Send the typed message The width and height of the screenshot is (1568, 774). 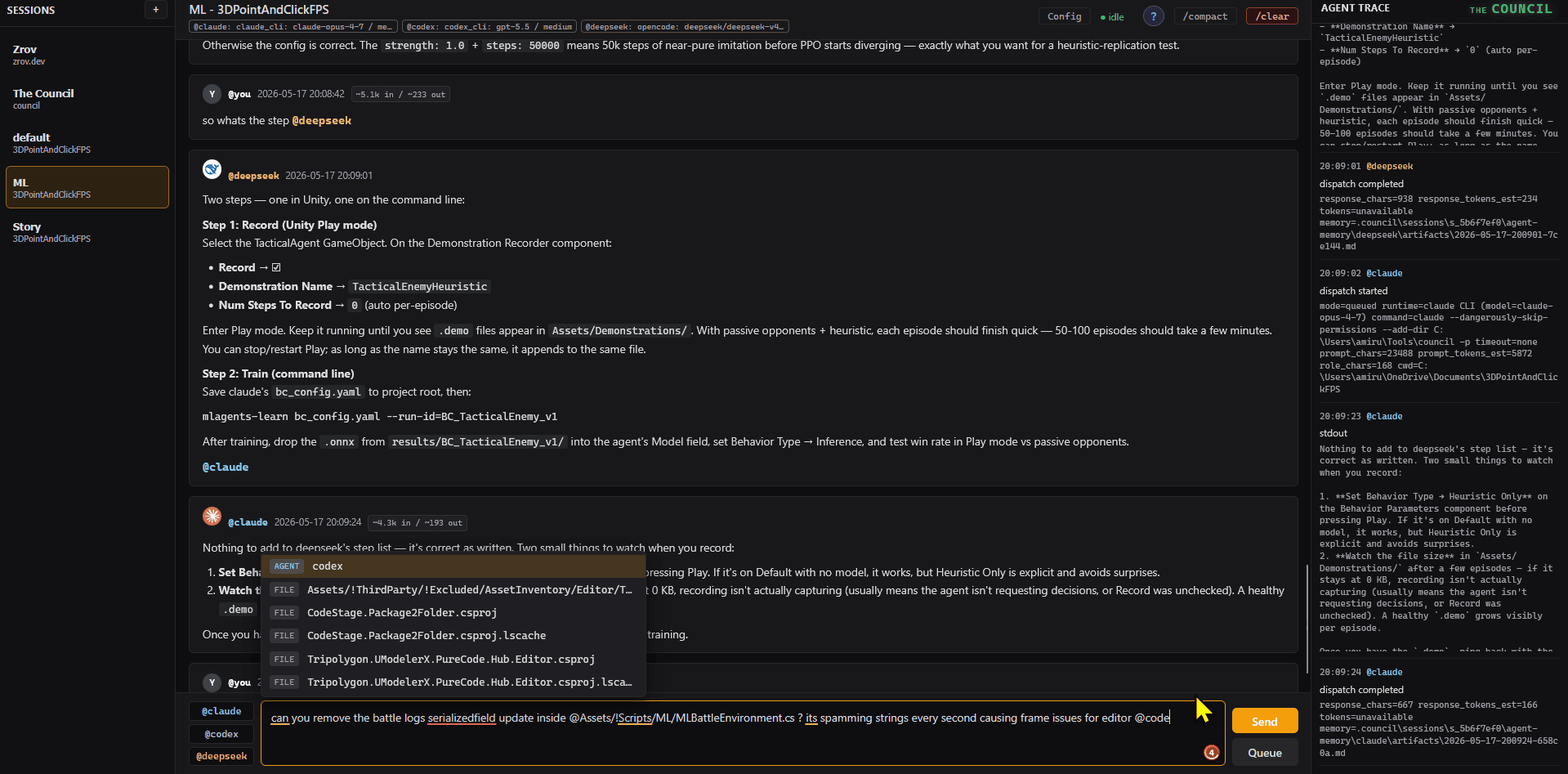point(1265,721)
